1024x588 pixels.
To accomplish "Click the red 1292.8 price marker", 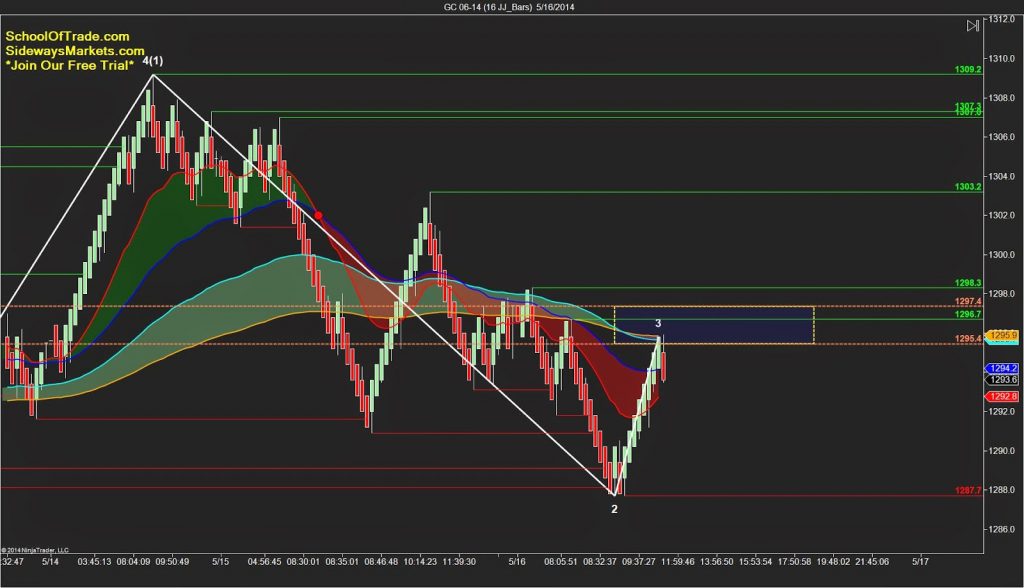I will 1002,397.
